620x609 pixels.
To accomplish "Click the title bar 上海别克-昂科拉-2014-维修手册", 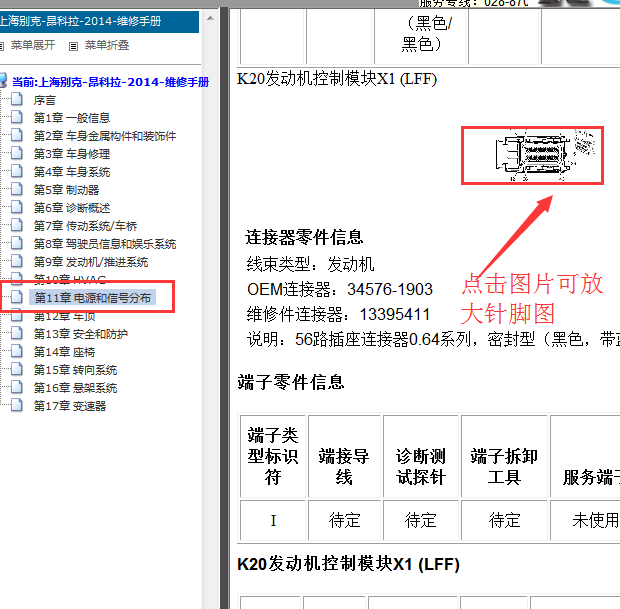I will click(99, 21).
